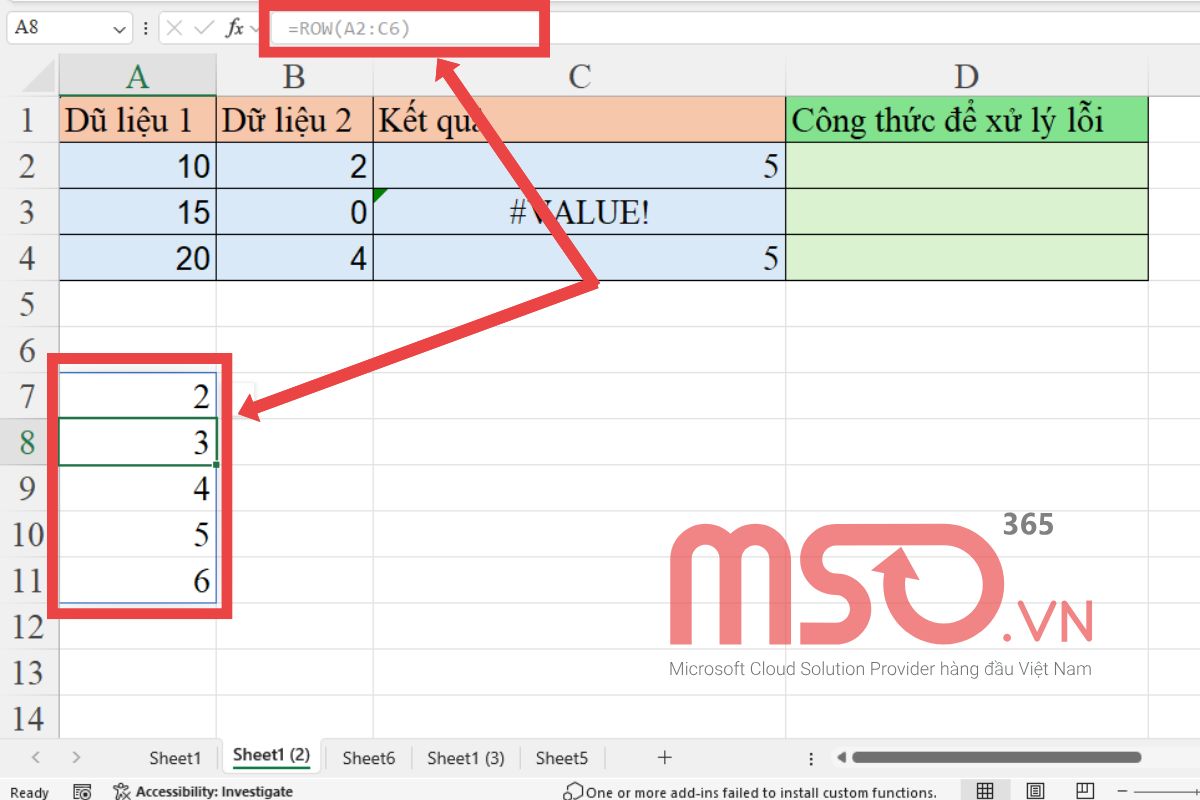Image resolution: width=1200 pixels, height=800 pixels.
Task: Switch to Sheet6 tab
Action: 368,758
